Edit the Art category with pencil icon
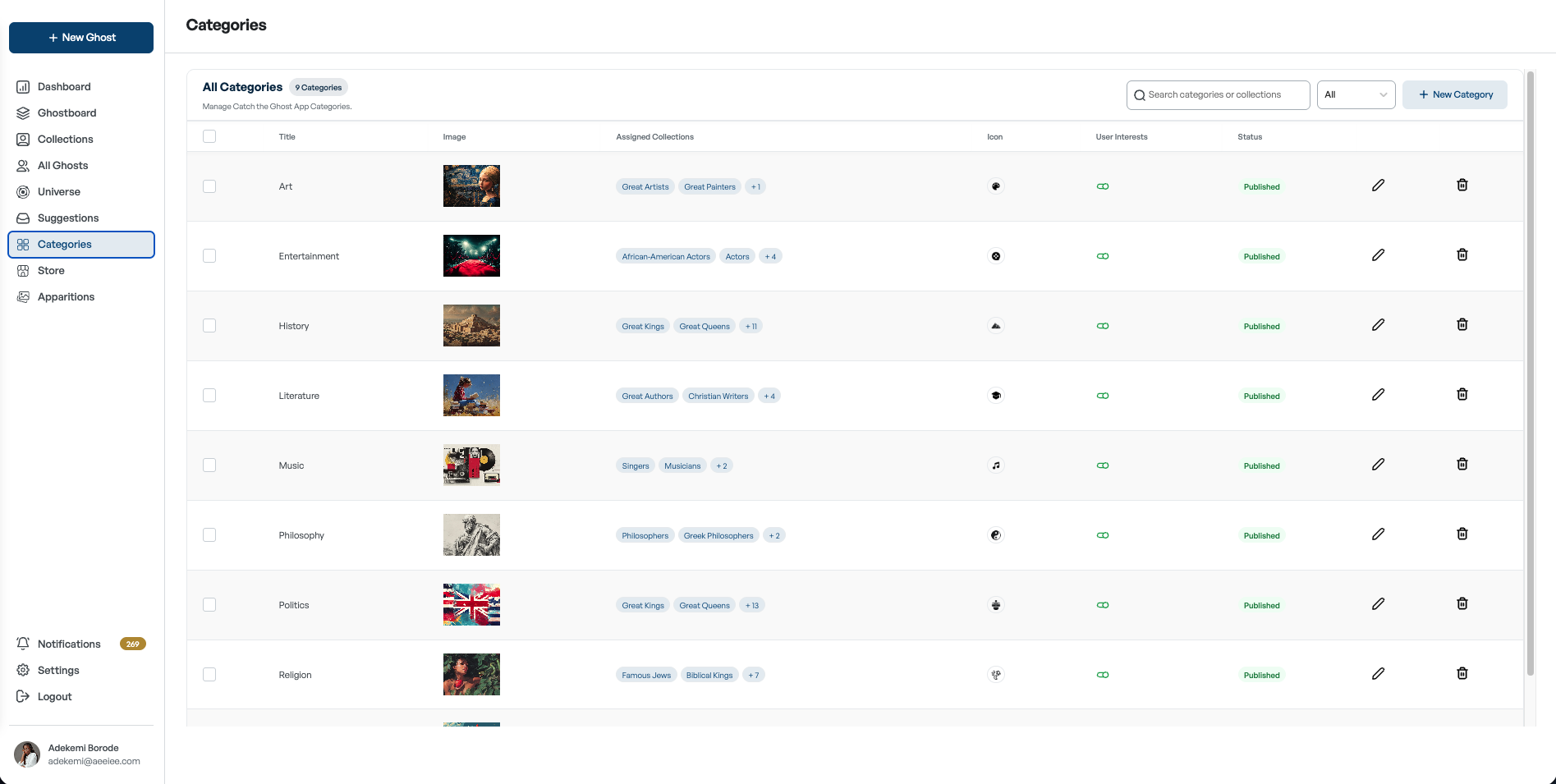Screen dimensions: 1556x784 1378,186
